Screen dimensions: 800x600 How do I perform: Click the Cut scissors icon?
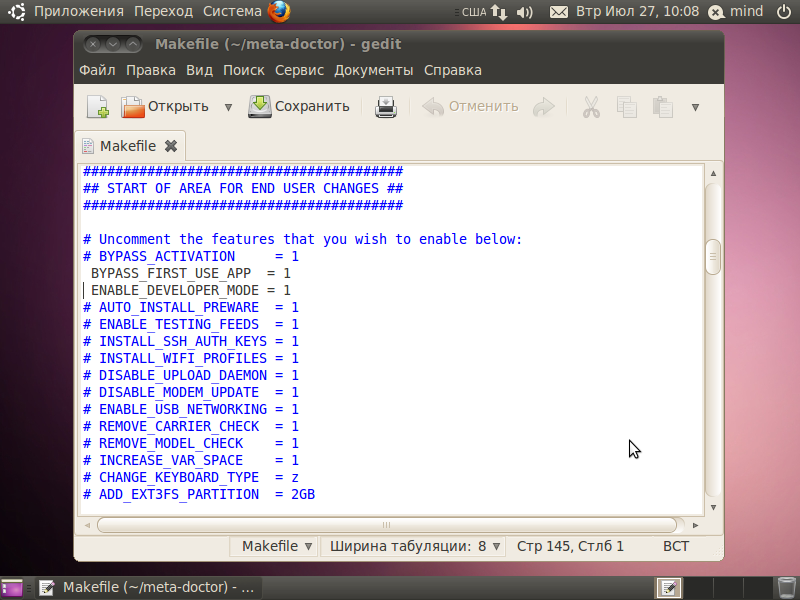click(591, 106)
